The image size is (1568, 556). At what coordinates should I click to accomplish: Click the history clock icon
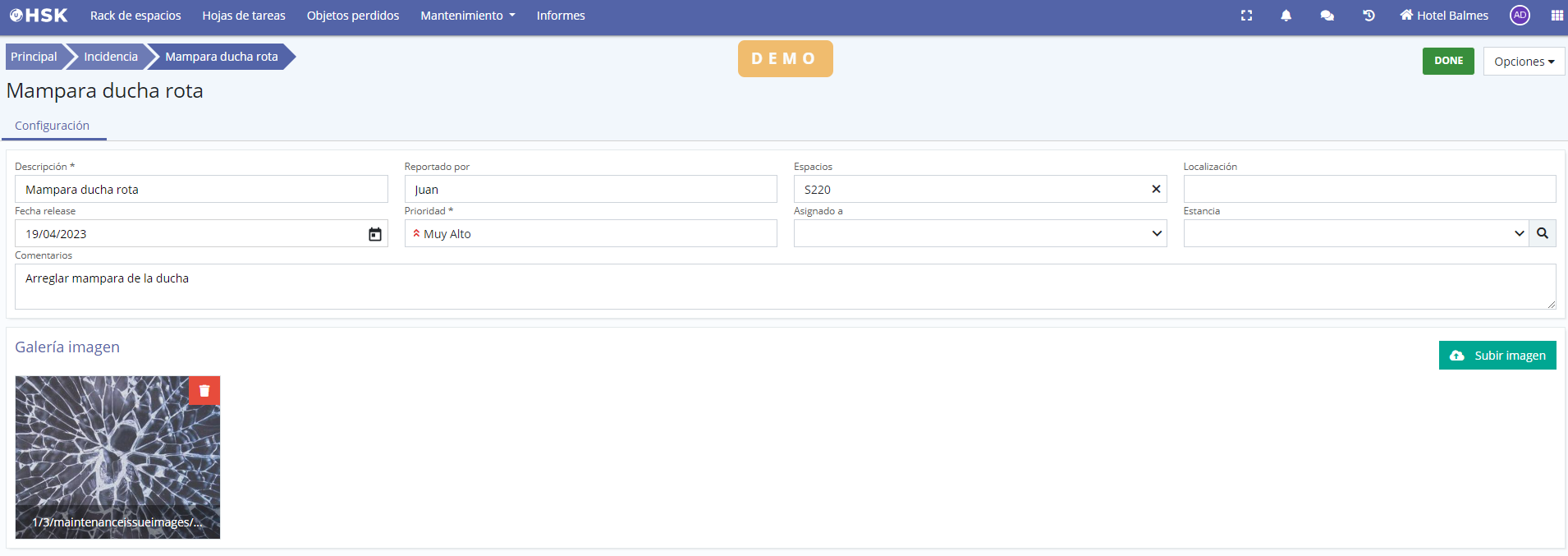coord(1369,16)
